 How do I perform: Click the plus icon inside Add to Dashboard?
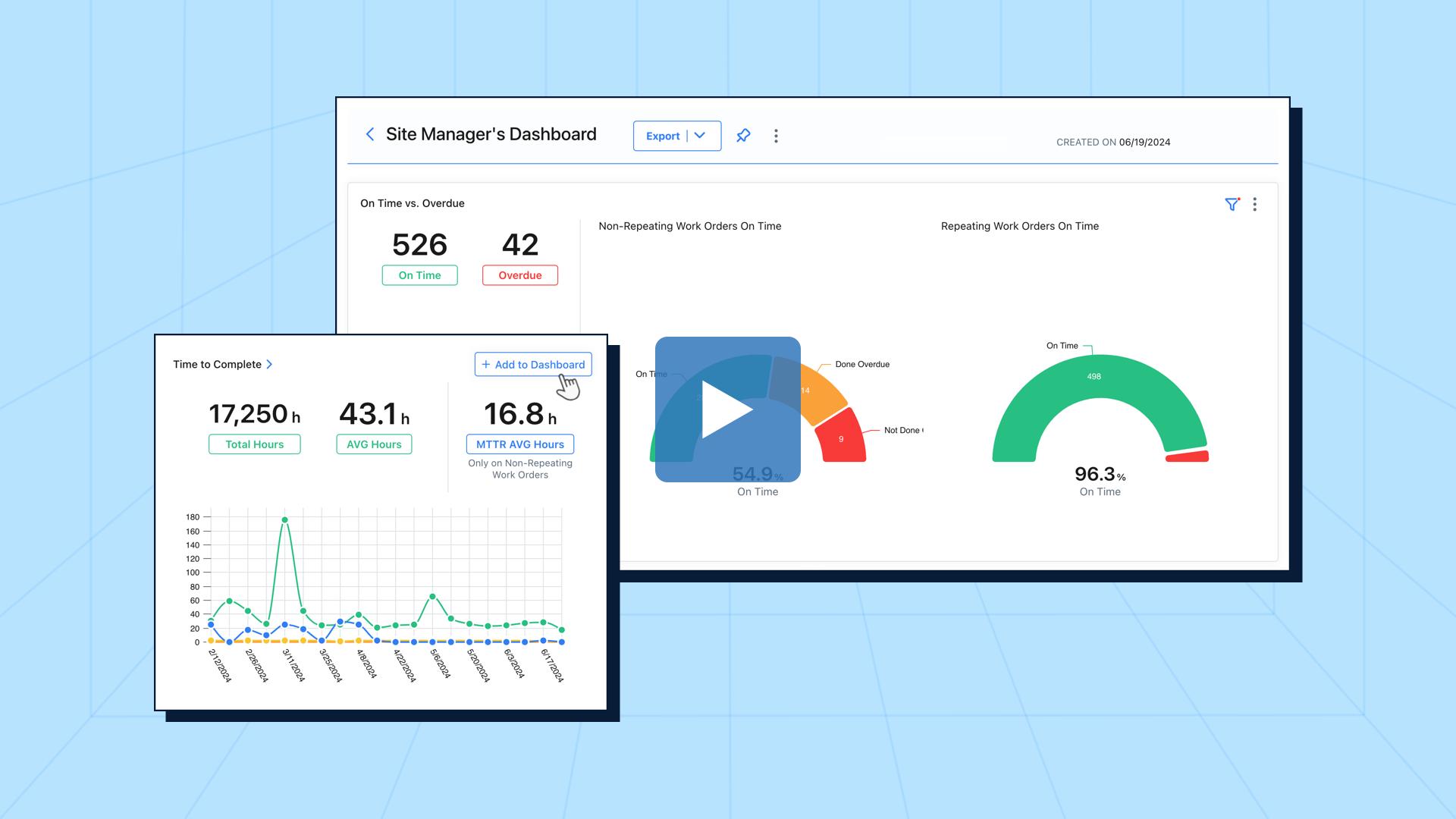486,364
